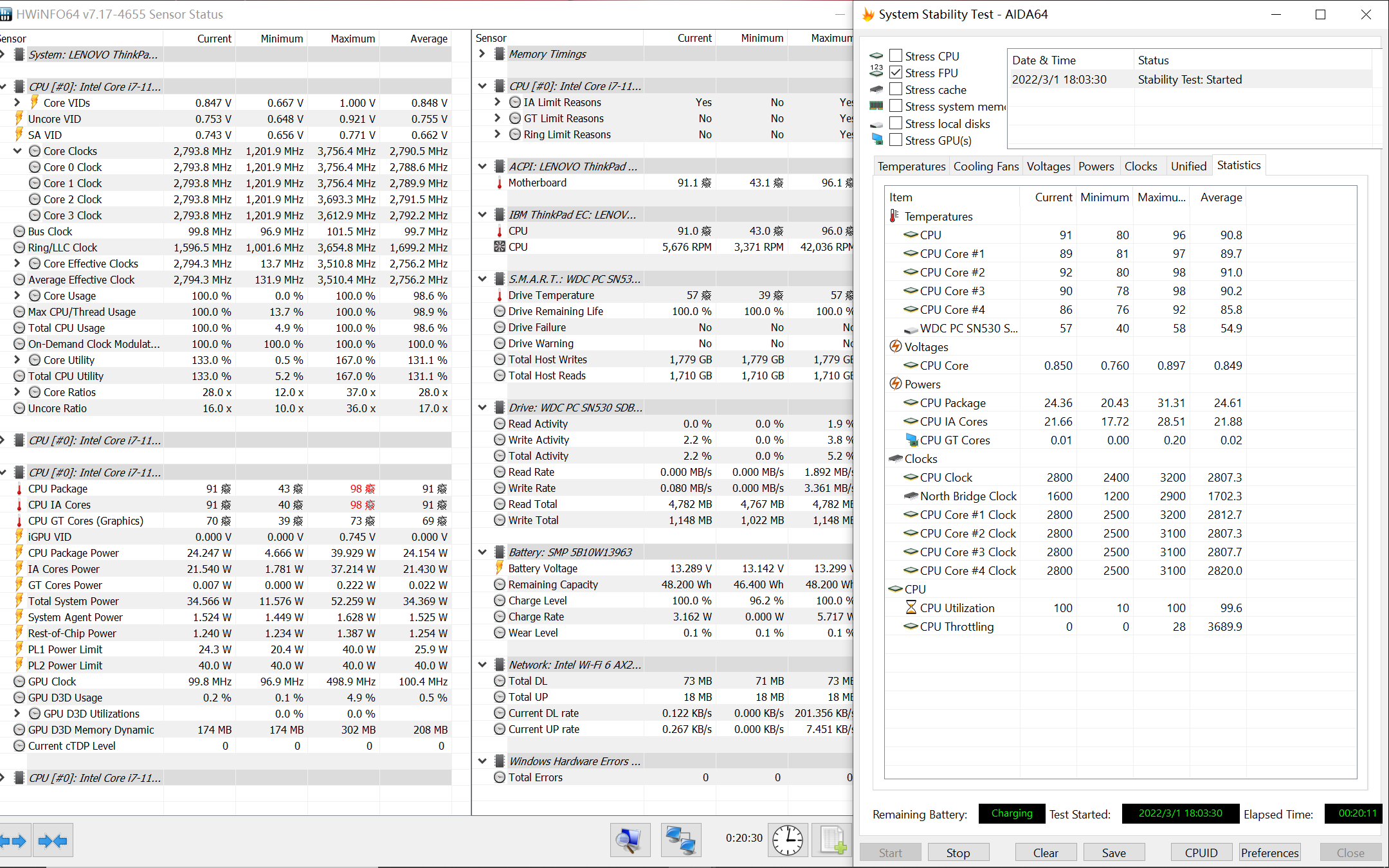This screenshot has width=1389, height=868.
Task: Collapse the Battery SMP section
Action: [482, 552]
